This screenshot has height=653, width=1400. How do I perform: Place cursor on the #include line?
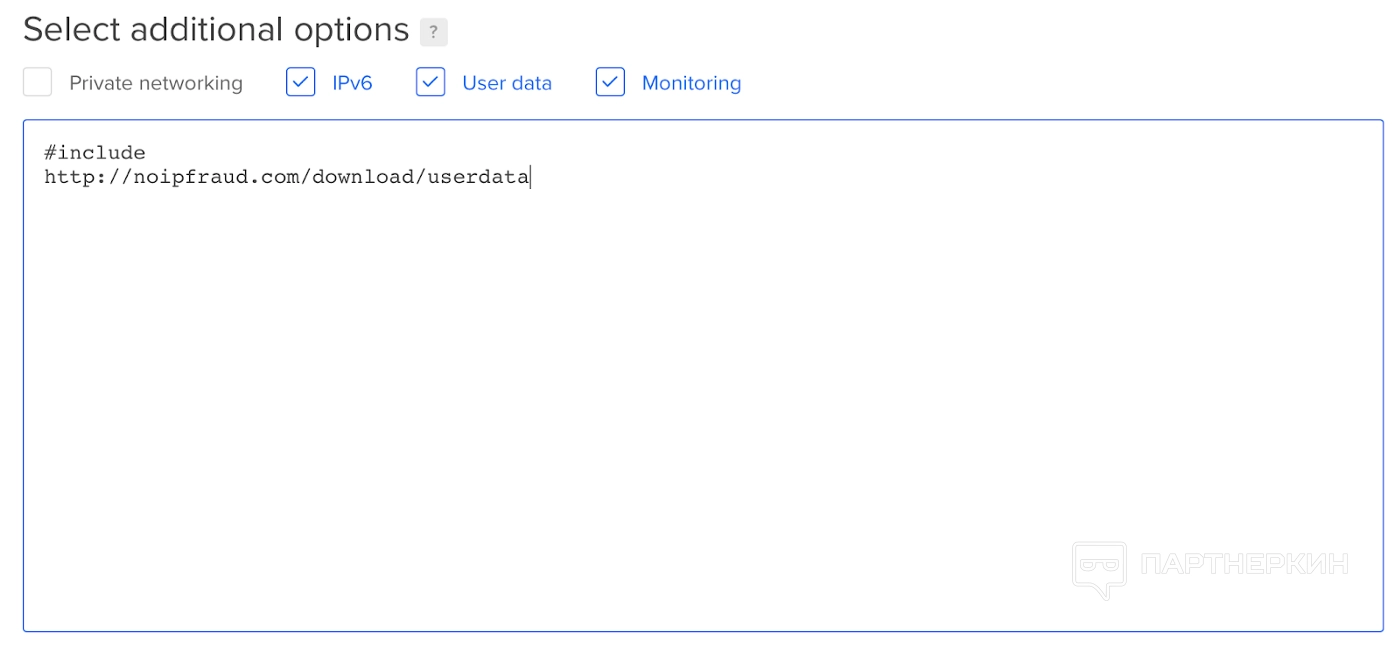(x=95, y=153)
